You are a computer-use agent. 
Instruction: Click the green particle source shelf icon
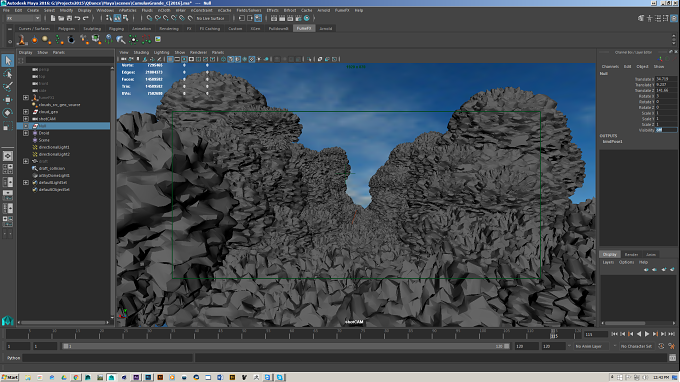point(59,39)
